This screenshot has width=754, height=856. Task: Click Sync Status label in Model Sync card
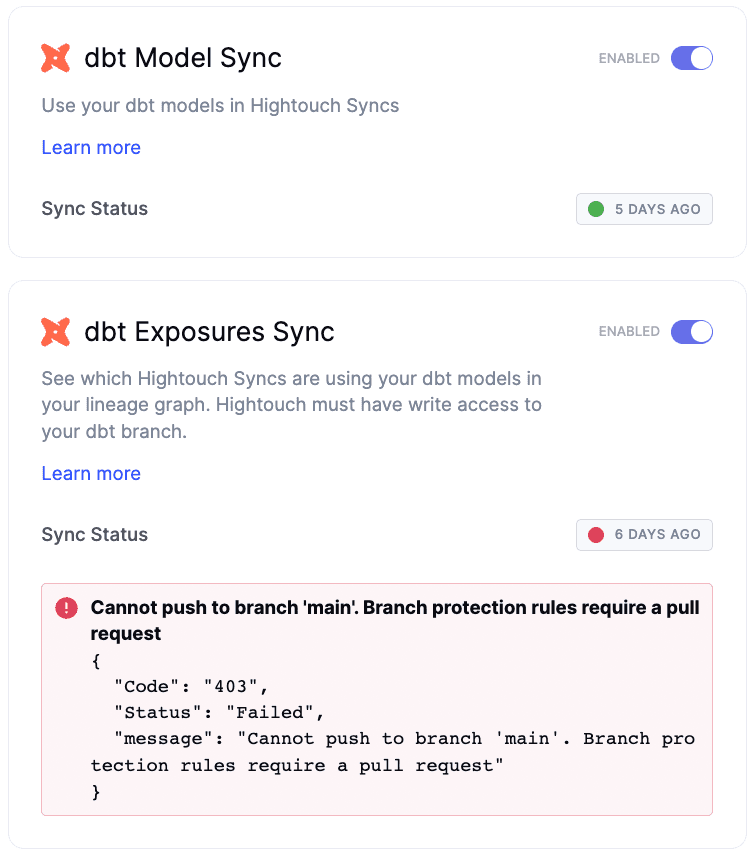click(95, 209)
